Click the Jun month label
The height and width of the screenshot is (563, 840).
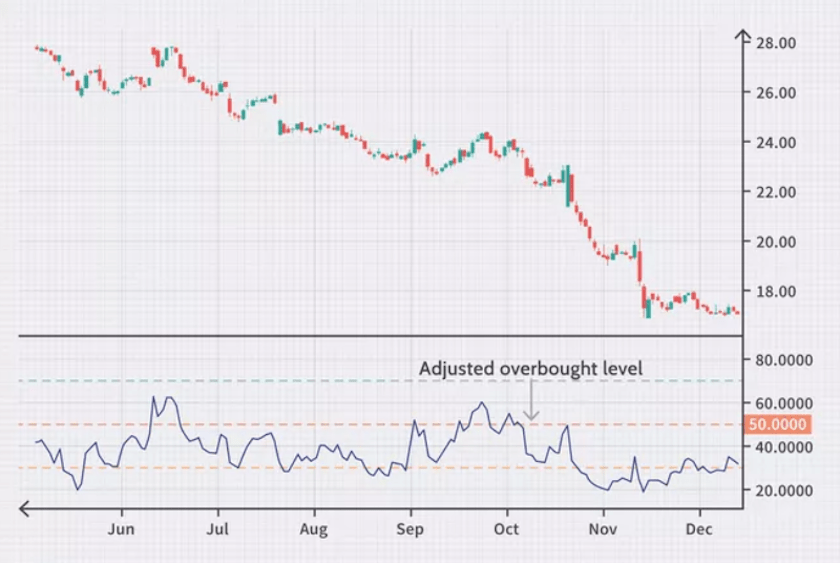(121, 529)
